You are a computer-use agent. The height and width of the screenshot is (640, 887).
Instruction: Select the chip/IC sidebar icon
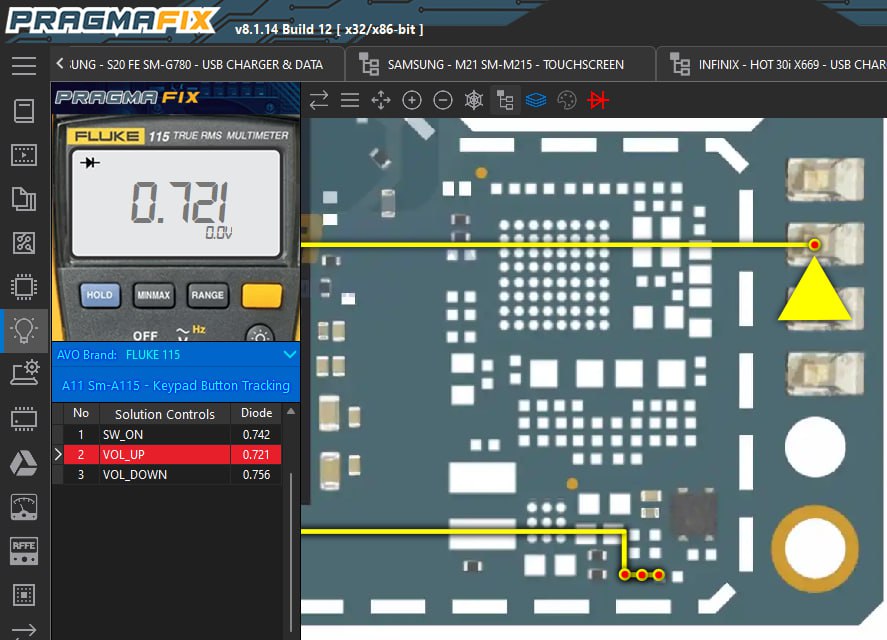pyautogui.click(x=24, y=287)
